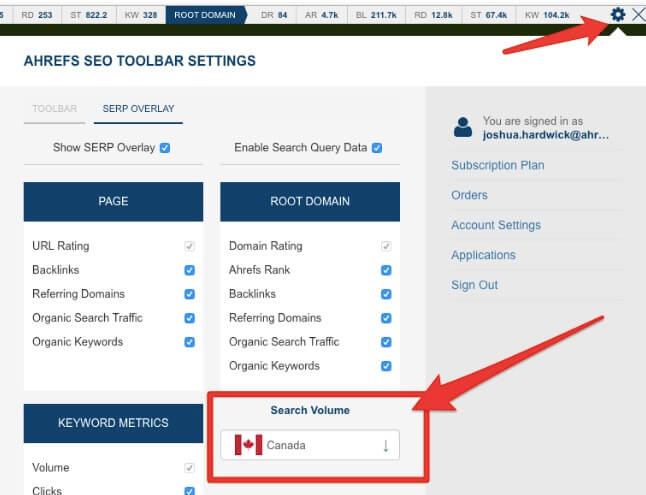Uncheck Page Organic Keywords checkbox
The image size is (646, 495).
click(x=189, y=342)
